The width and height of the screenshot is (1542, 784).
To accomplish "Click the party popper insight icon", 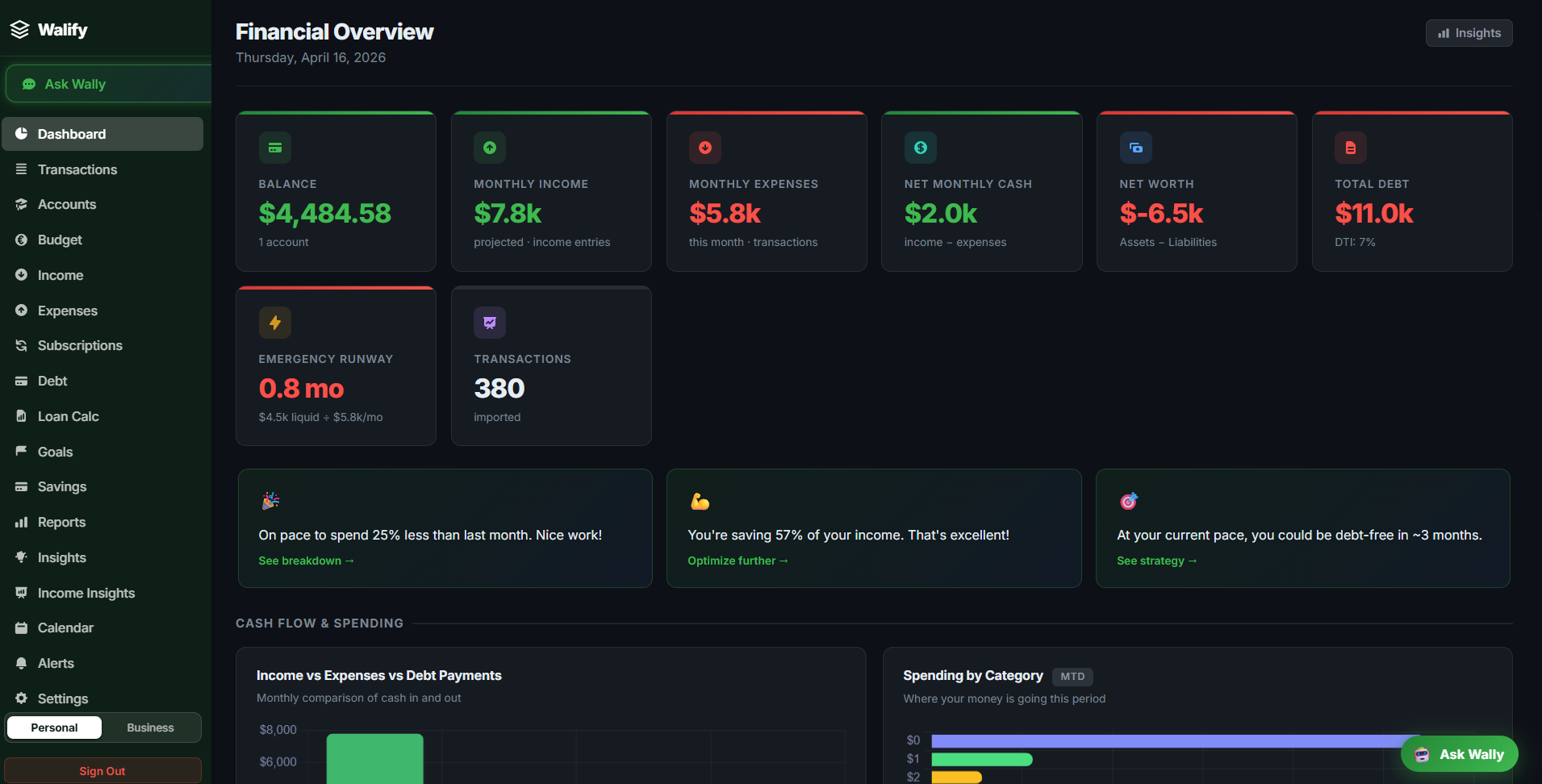I will tap(270, 501).
